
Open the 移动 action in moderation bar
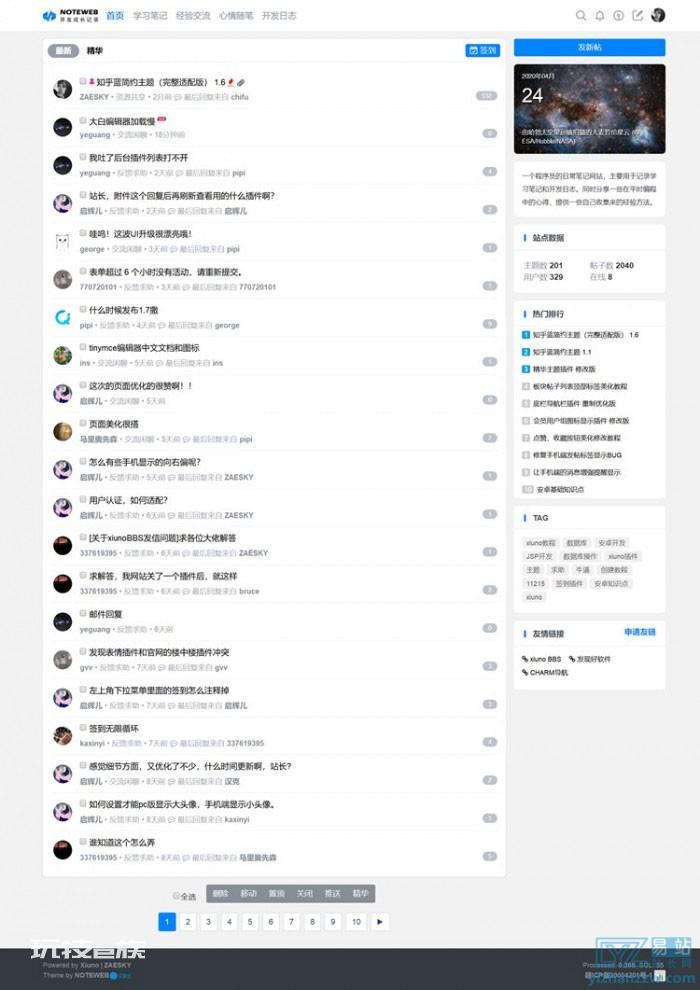[x=249, y=893]
